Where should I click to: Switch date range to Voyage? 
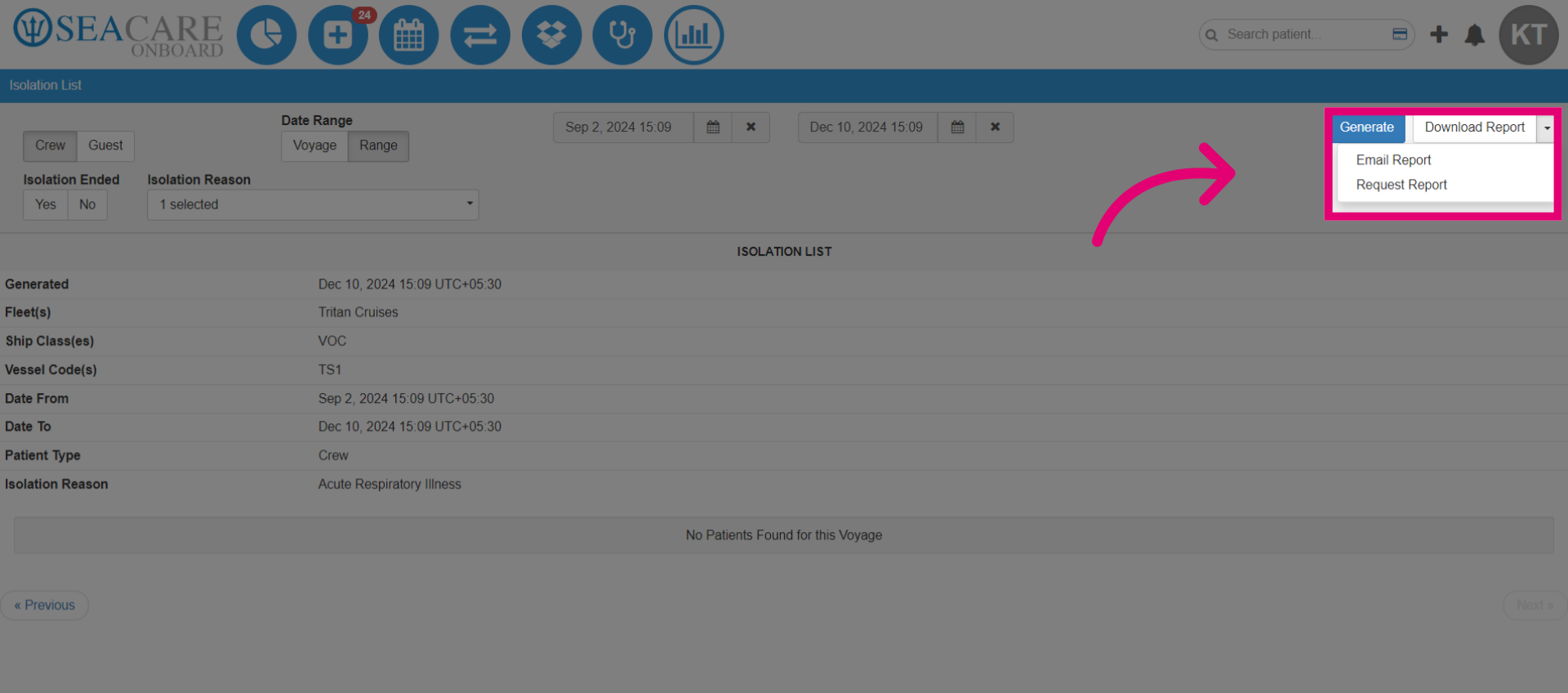314,145
